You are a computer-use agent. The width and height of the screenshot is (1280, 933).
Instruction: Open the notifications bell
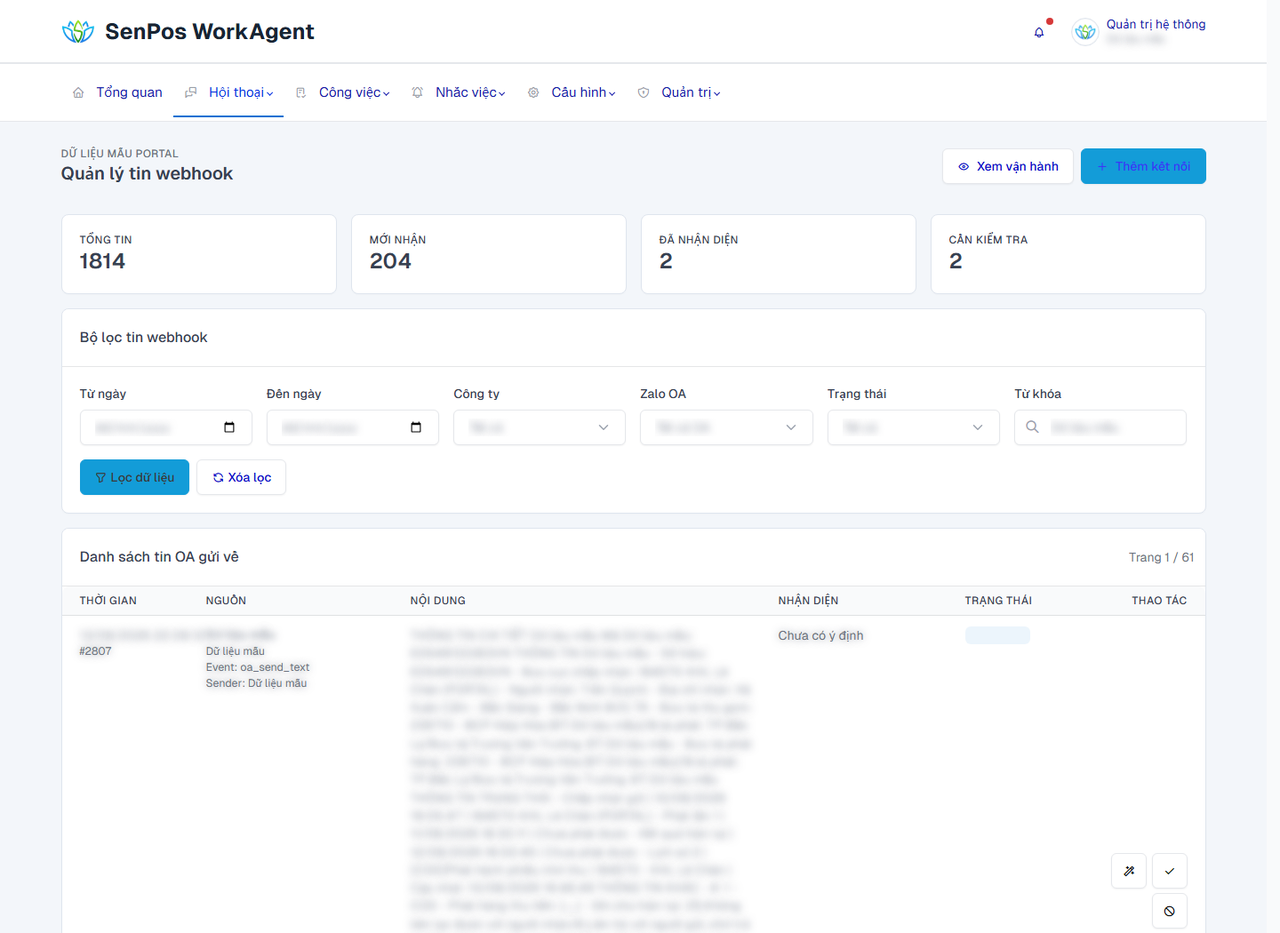click(x=1039, y=32)
